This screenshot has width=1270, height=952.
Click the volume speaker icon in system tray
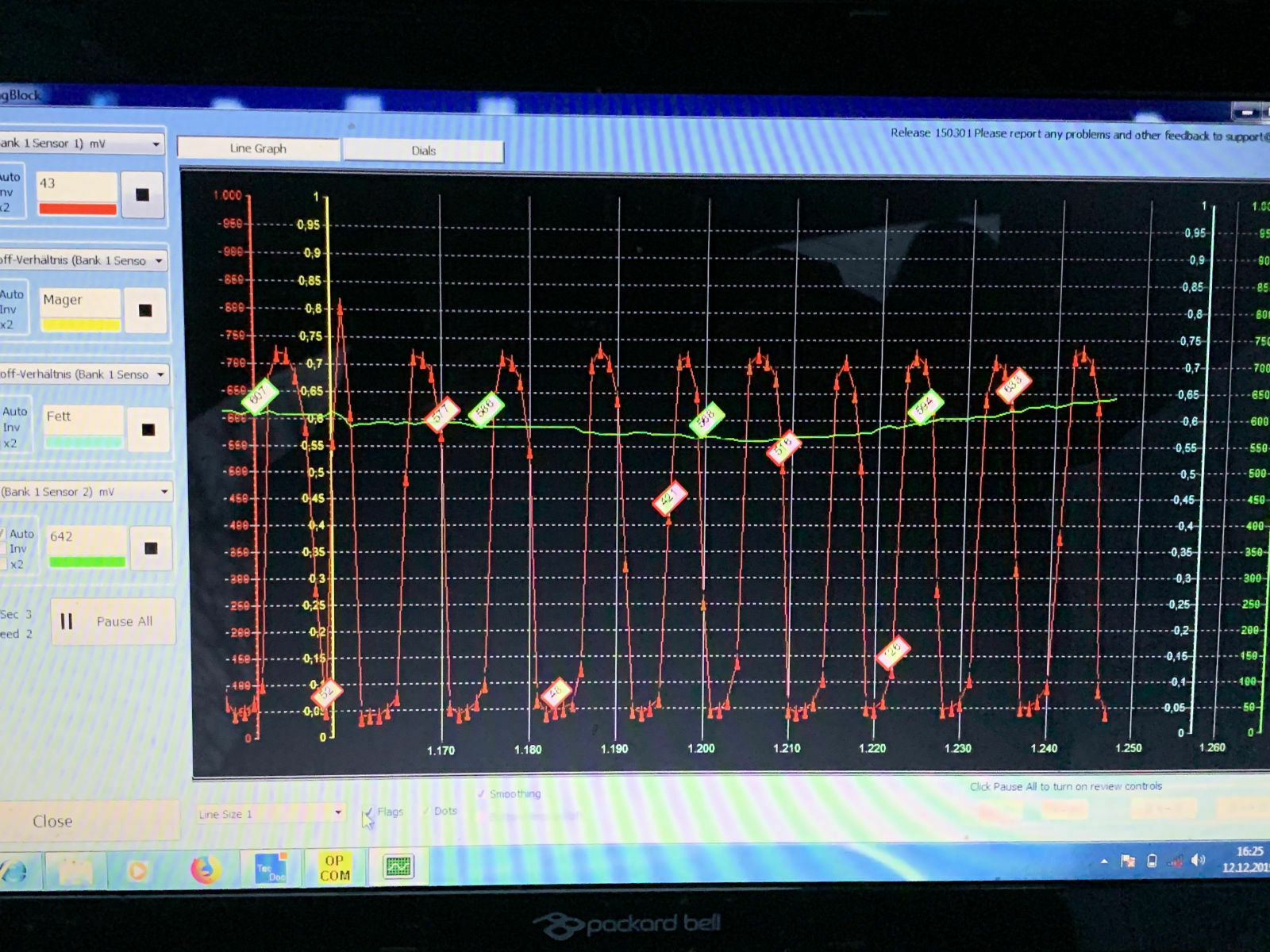pyautogui.click(x=1198, y=861)
